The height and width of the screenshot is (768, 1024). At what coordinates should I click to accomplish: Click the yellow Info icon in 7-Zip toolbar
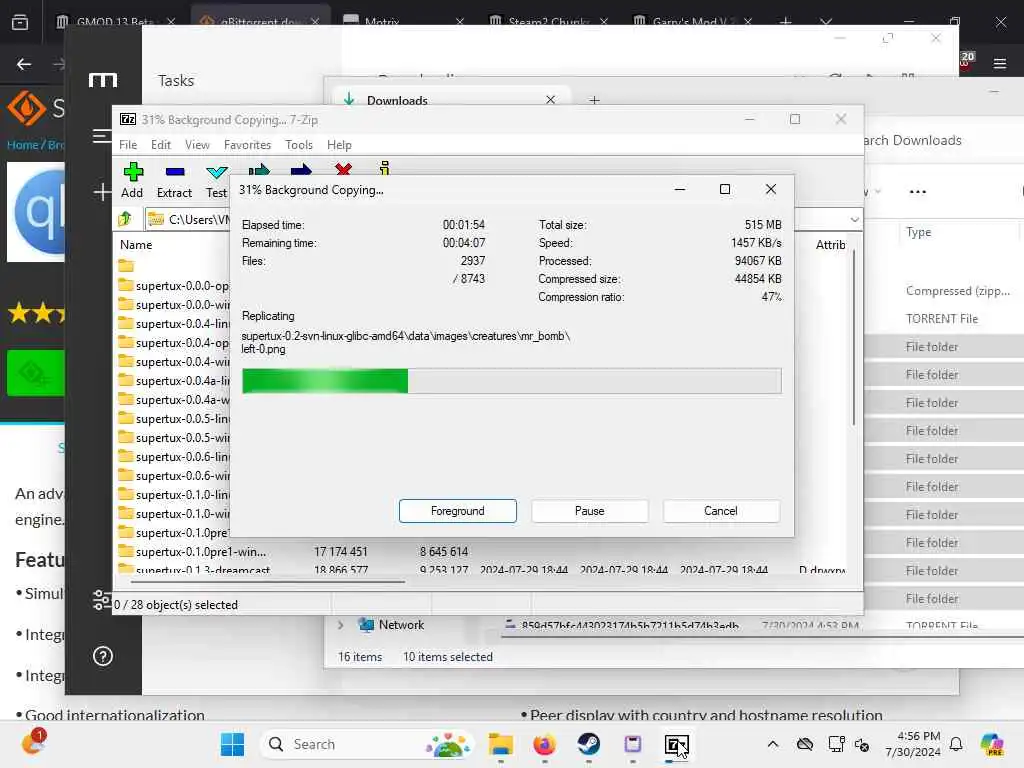[x=385, y=168]
